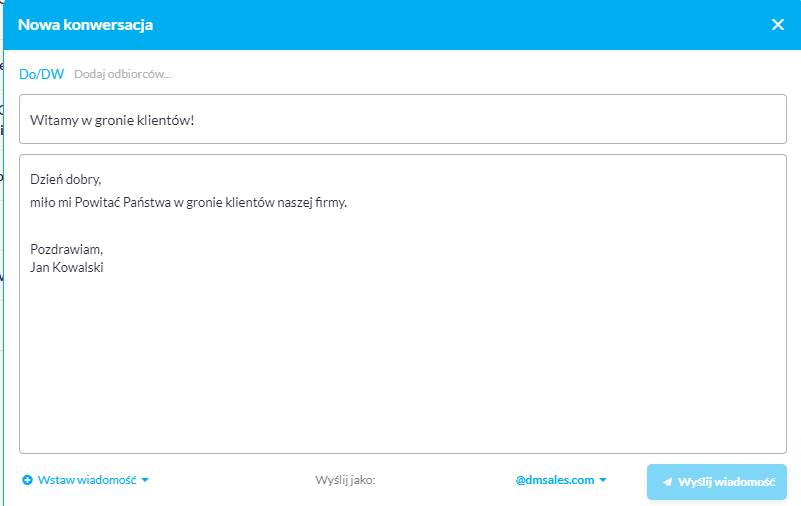Place cursor on the Dzień dobry line
Image resolution: width=801 pixels, height=506 pixels.
click(x=66, y=179)
